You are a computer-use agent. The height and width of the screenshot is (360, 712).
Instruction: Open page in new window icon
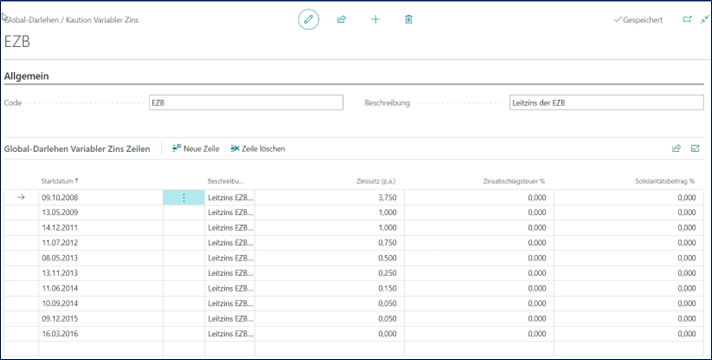[687, 20]
